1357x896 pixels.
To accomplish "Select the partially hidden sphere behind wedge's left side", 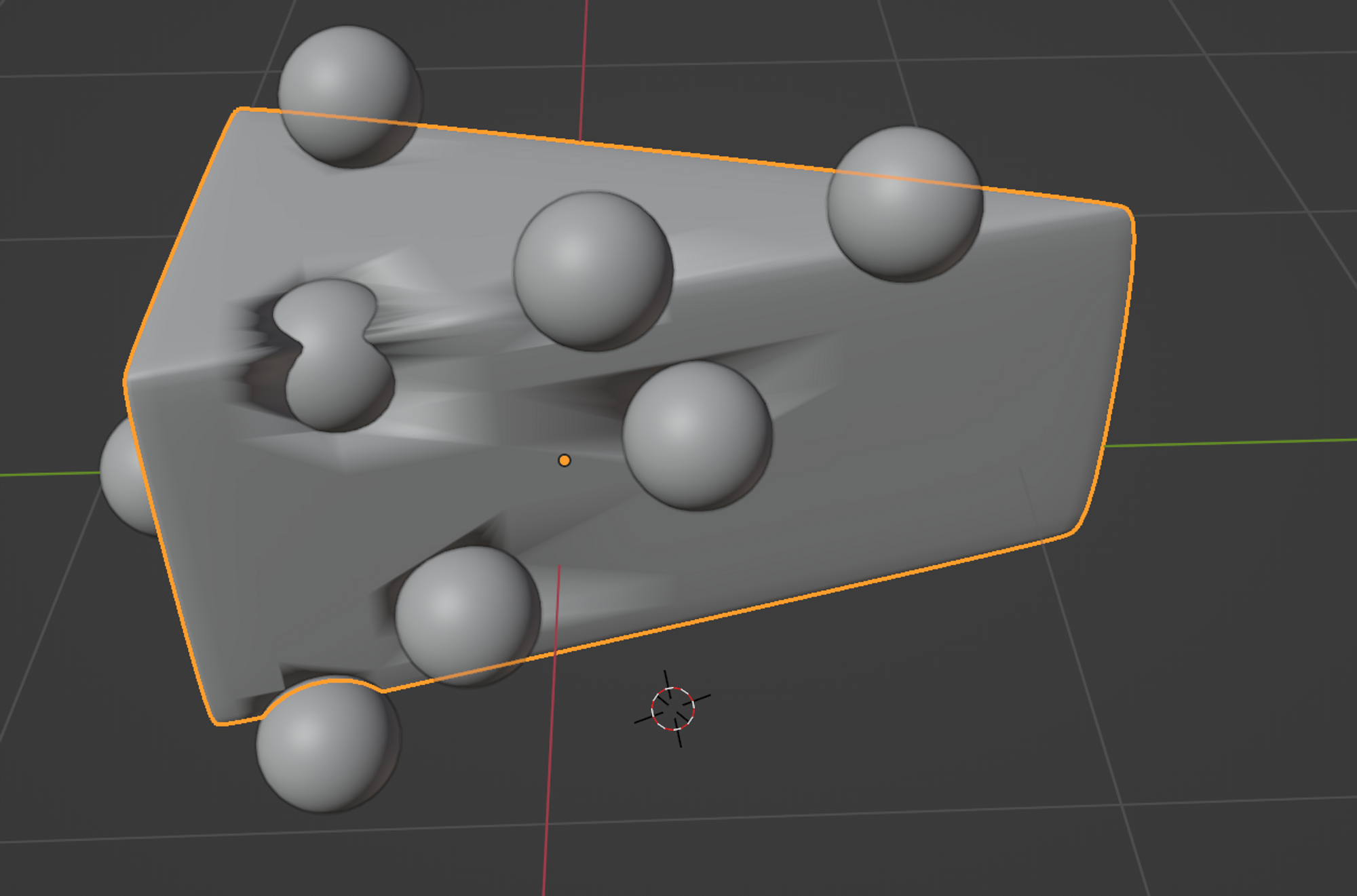I will tap(122, 478).
